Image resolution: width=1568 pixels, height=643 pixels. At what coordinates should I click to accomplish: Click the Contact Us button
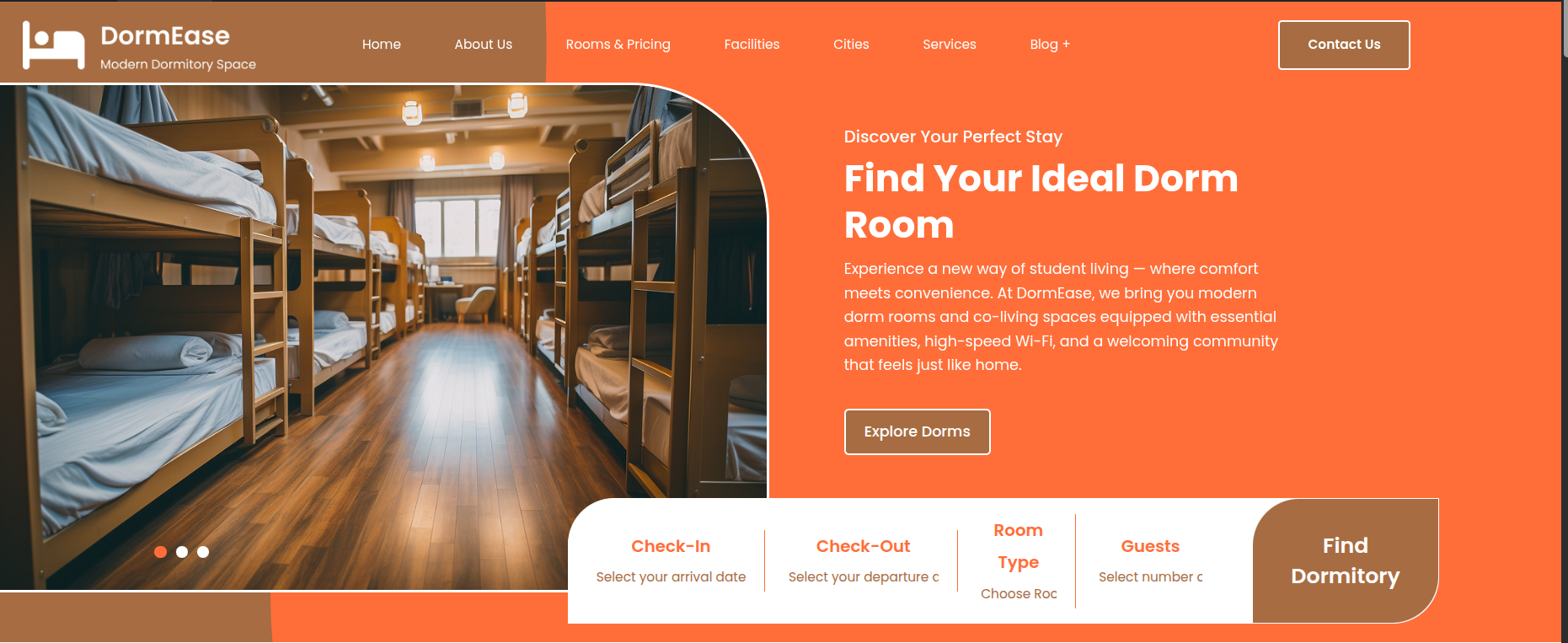tap(1344, 45)
